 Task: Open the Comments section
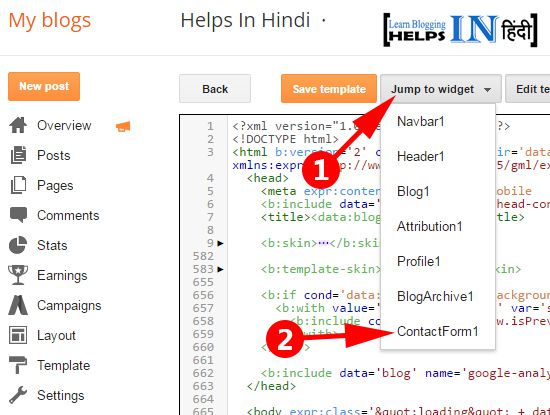tap(68, 215)
